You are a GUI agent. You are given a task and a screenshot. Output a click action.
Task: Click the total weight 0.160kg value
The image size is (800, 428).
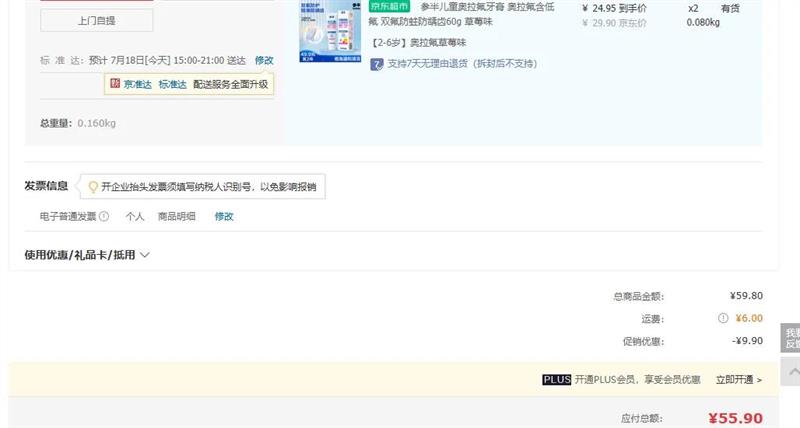(96, 123)
